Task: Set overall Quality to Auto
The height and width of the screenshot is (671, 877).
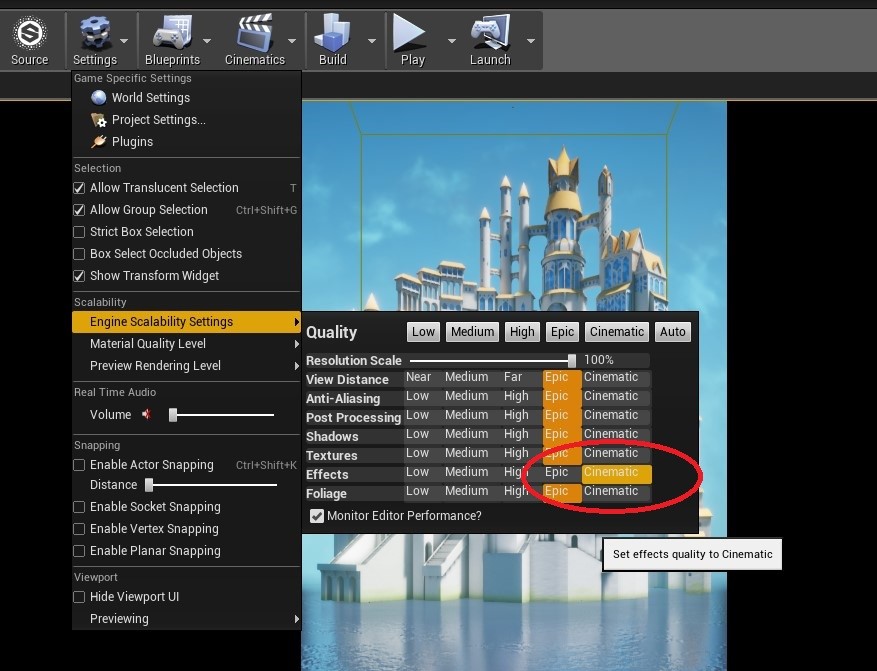Action: [x=672, y=332]
